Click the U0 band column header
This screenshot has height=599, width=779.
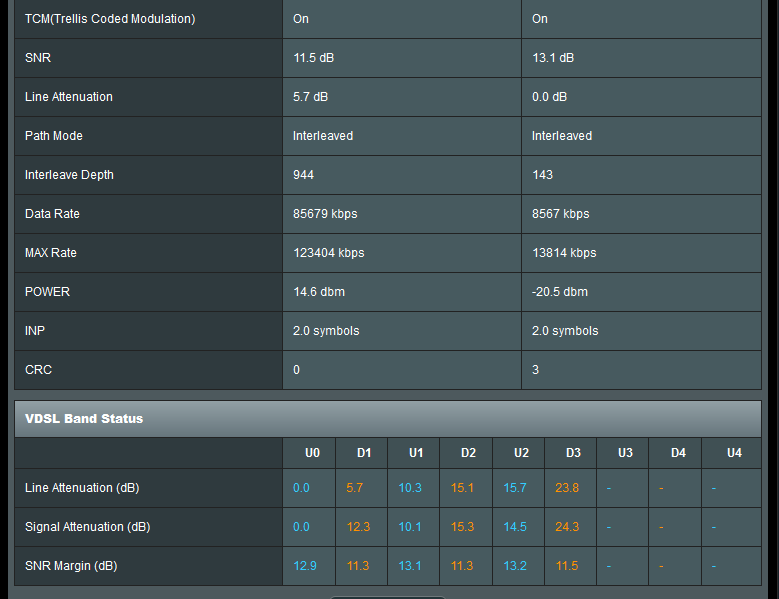[x=312, y=453]
